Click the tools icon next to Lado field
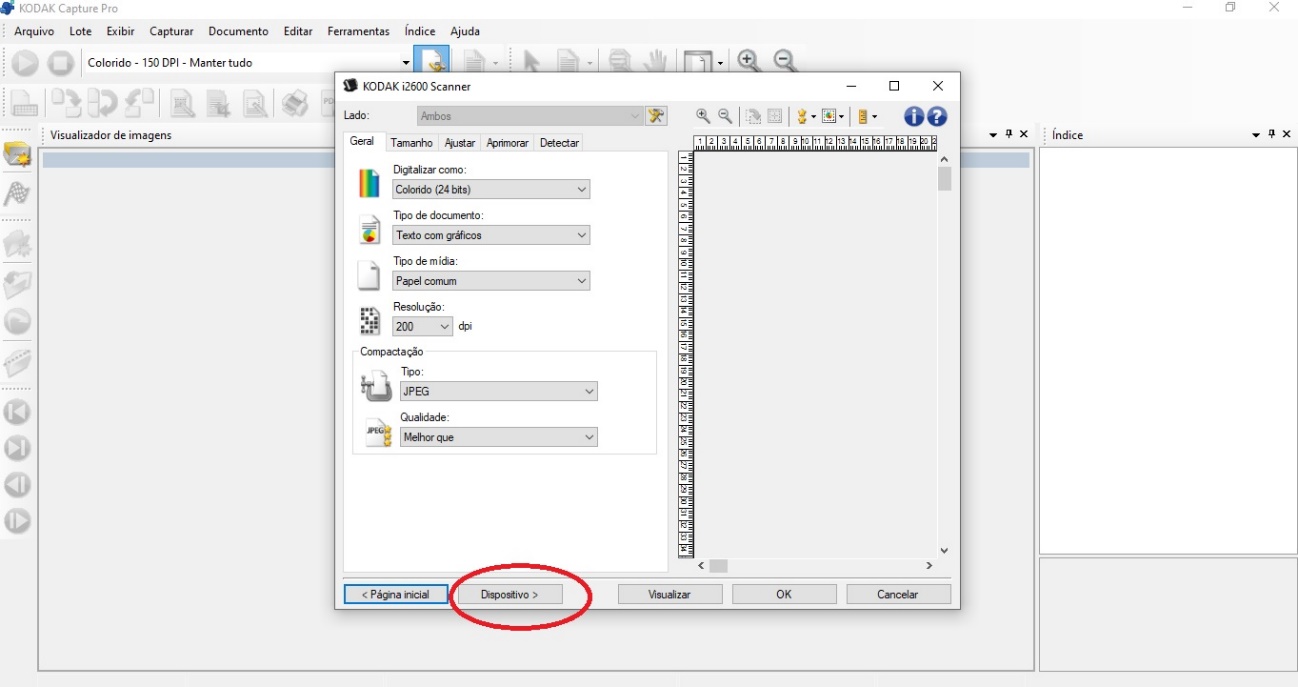1298x687 pixels. coord(656,116)
